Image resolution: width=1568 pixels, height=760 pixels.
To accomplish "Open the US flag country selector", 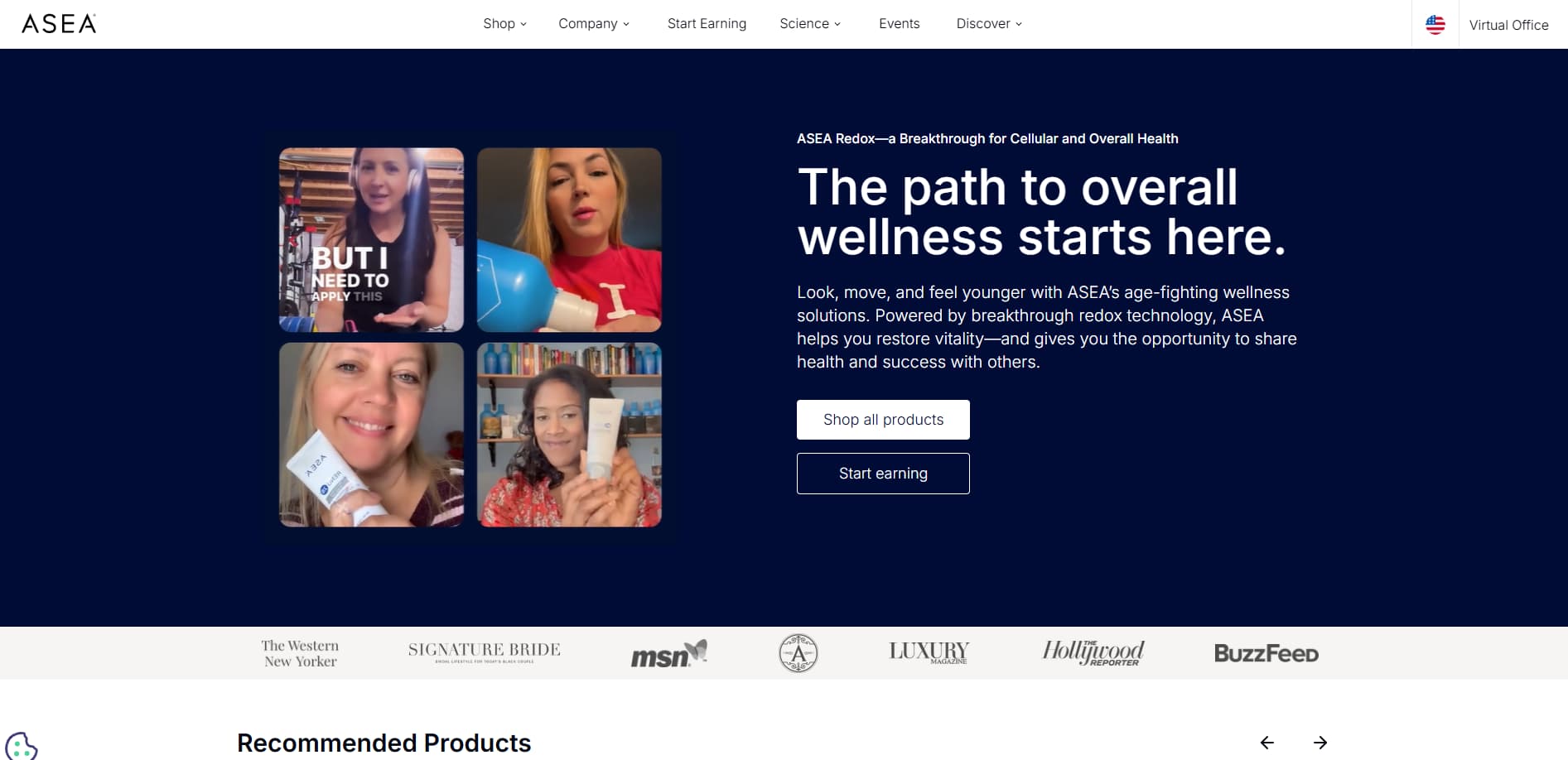I will 1435,25.
